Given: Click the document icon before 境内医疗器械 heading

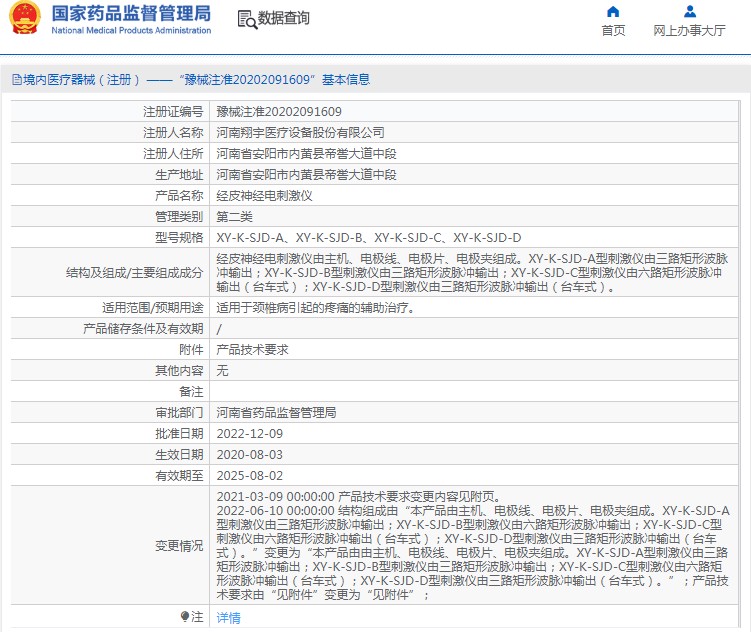Looking at the screenshot, I should pos(17,80).
